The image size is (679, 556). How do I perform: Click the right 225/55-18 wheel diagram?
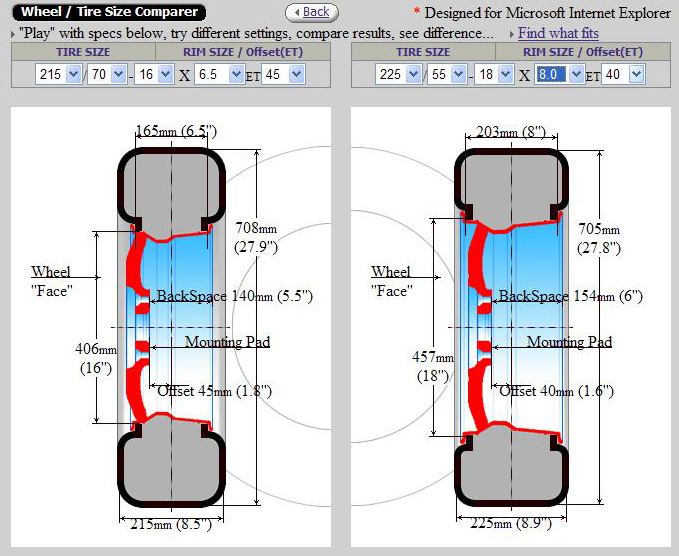pyautogui.click(x=510, y=330)
